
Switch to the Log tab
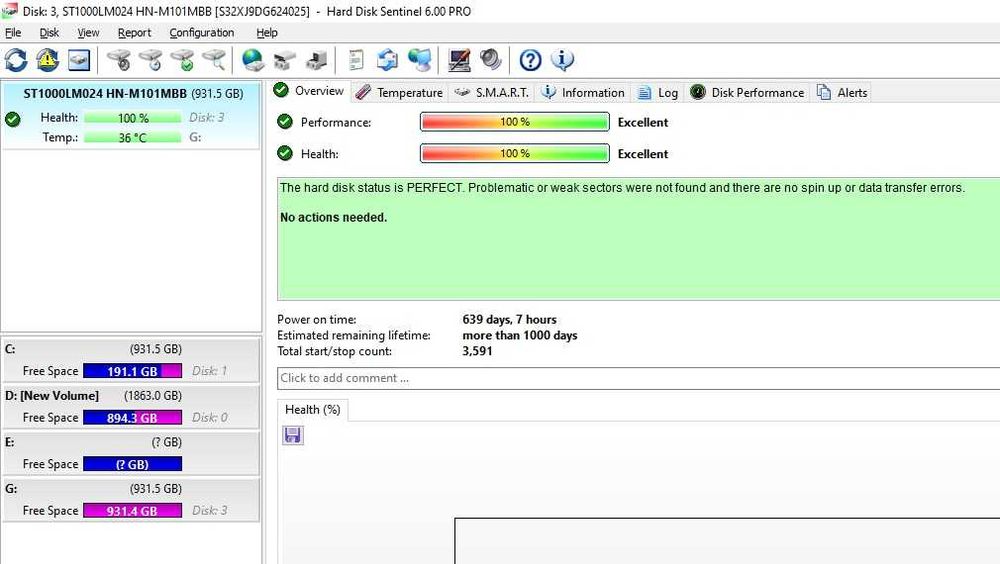click(658, 93)
